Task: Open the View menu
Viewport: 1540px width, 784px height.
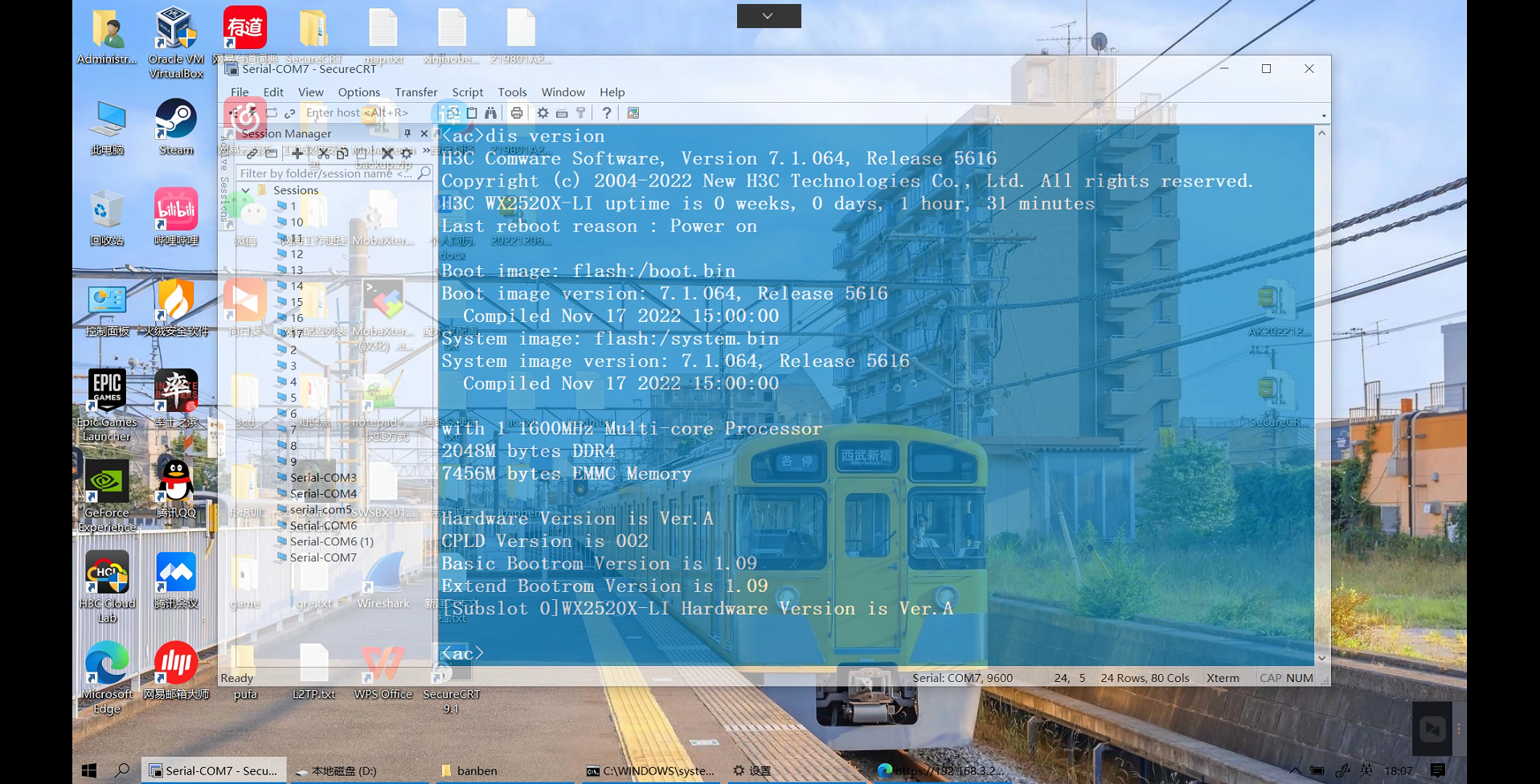Action: pyautogui.click(x=310, y=92)
